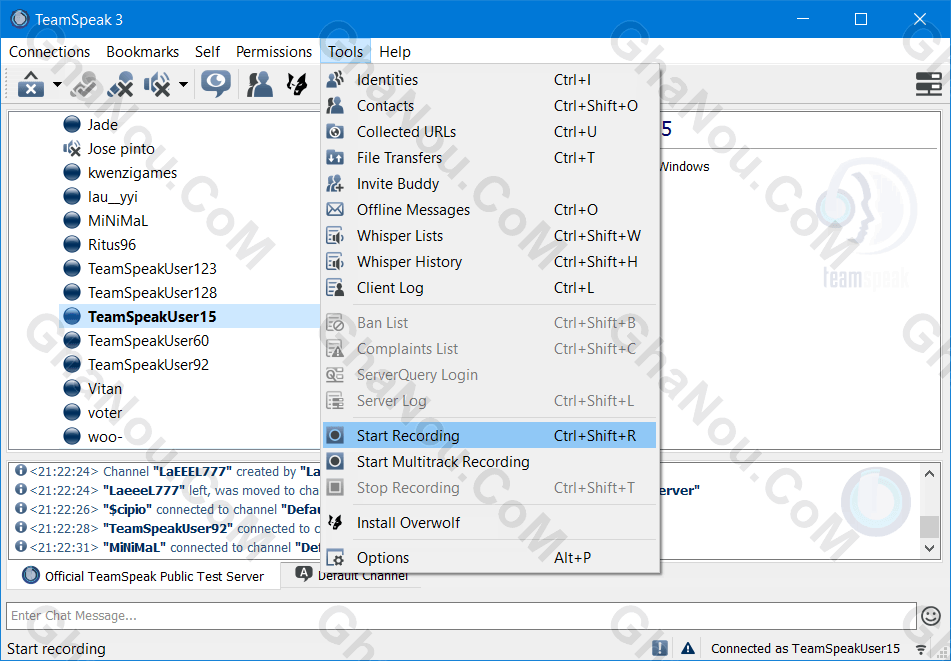This screenshot has width=951, height=661.
Task: Toggle the away status toolbar icon
Action: pyautogui.click(x=84, y=84)
